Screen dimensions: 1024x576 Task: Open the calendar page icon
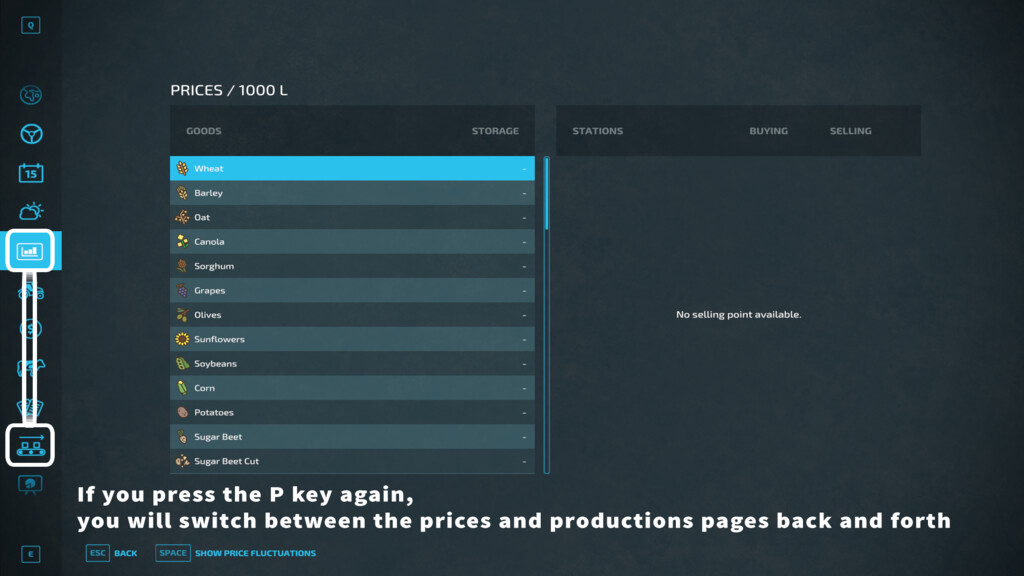point(31,173)
